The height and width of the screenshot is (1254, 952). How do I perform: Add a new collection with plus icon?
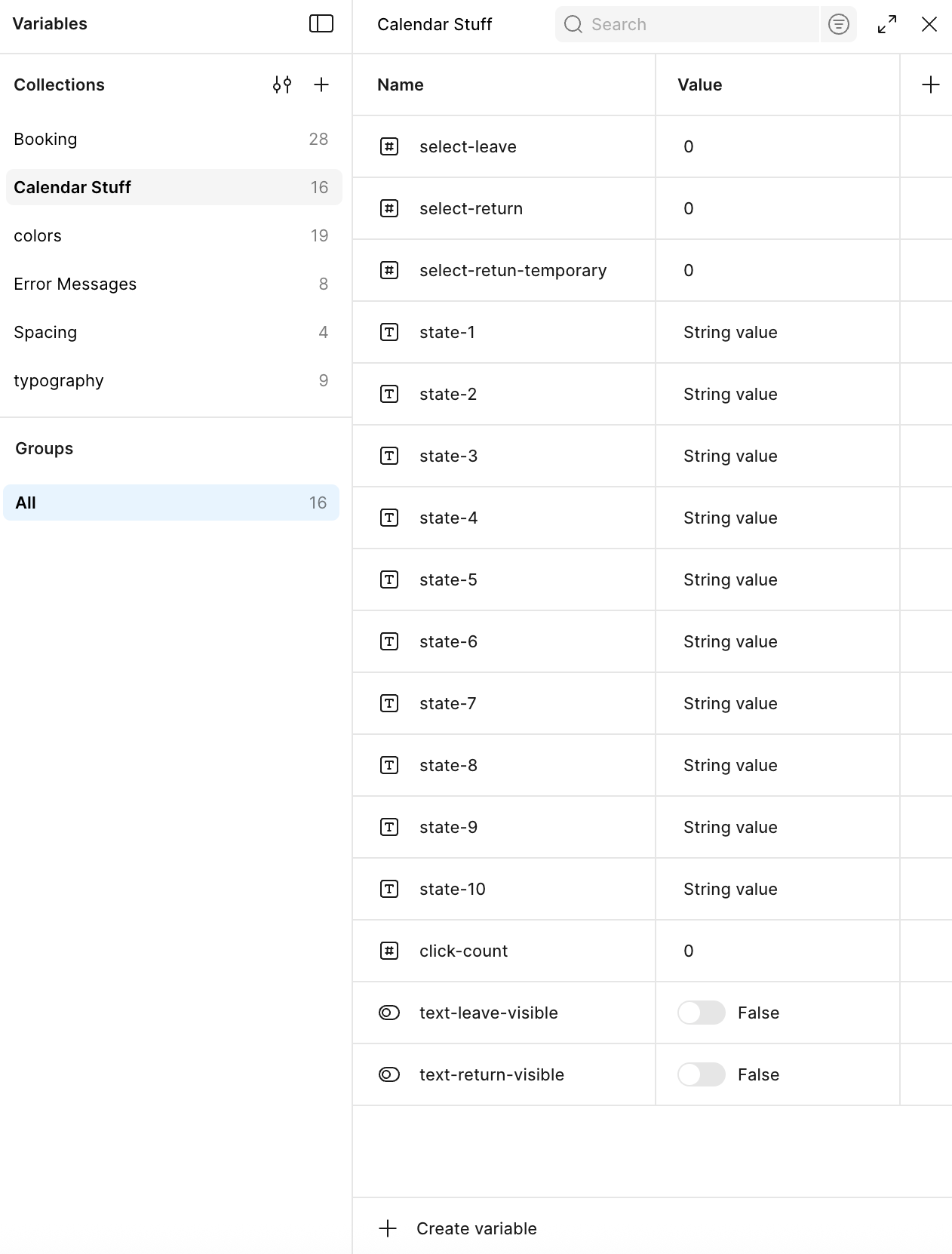(x=321, y=85)
